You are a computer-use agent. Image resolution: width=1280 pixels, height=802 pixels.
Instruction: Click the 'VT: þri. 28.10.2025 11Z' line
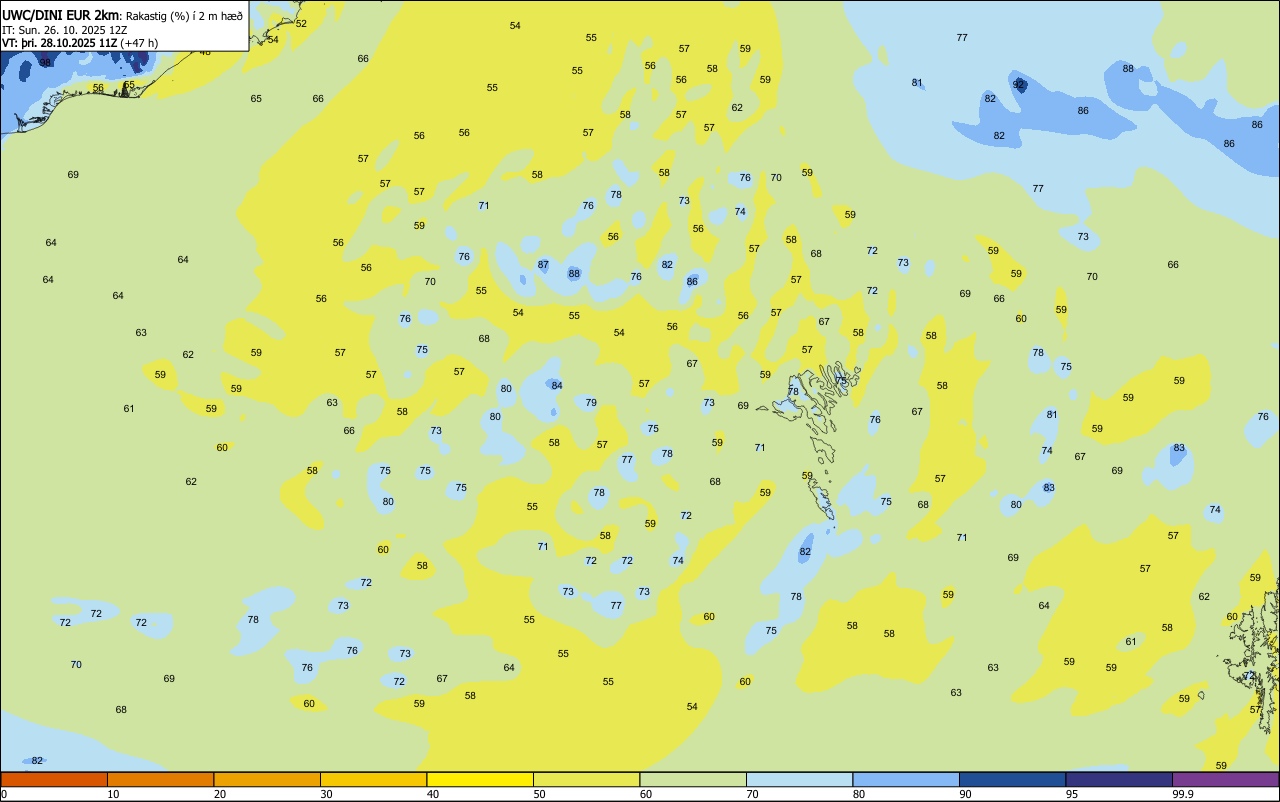(x=59, y=43)
